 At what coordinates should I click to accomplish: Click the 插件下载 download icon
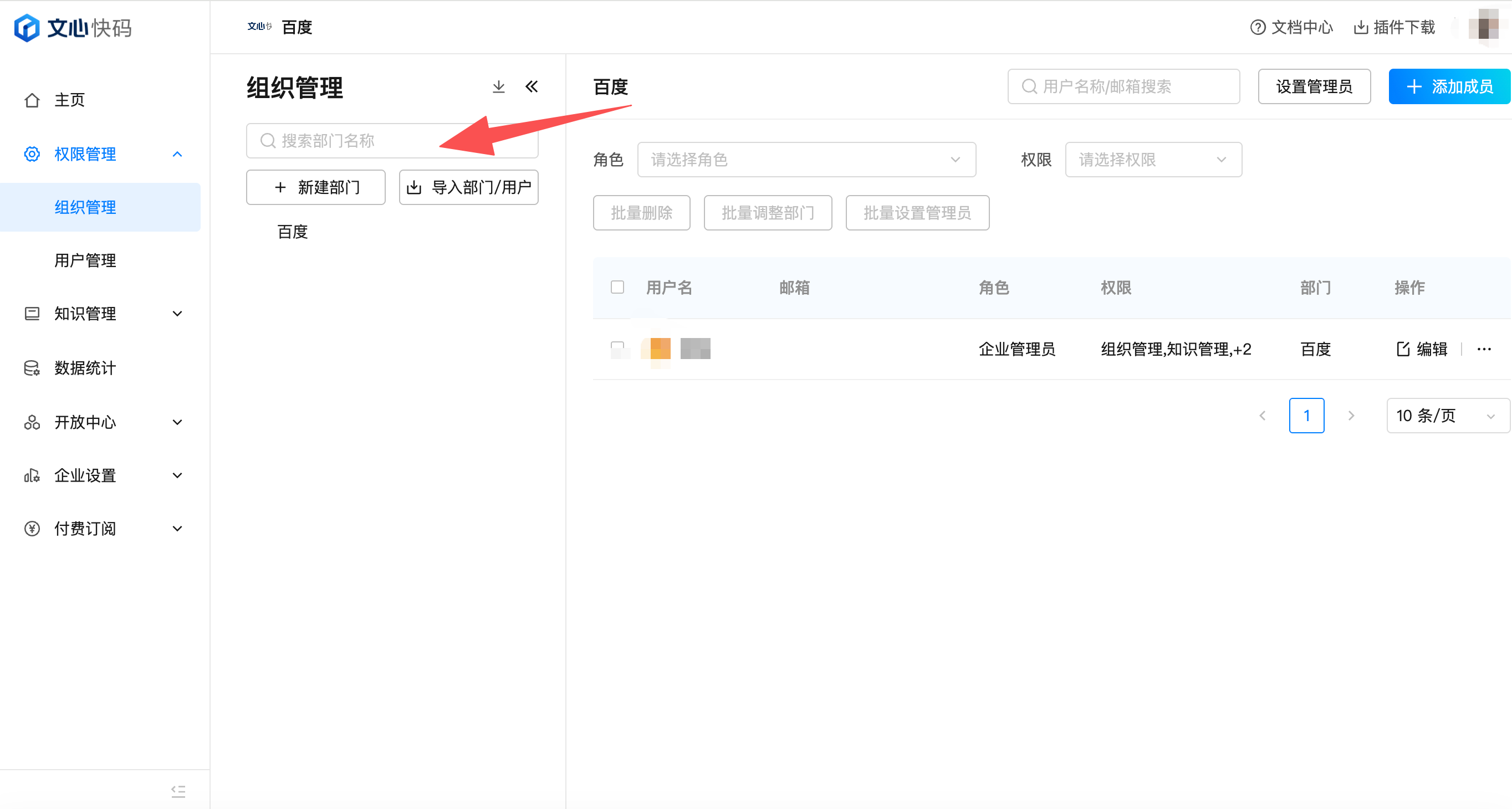(x=1361, y=28)
